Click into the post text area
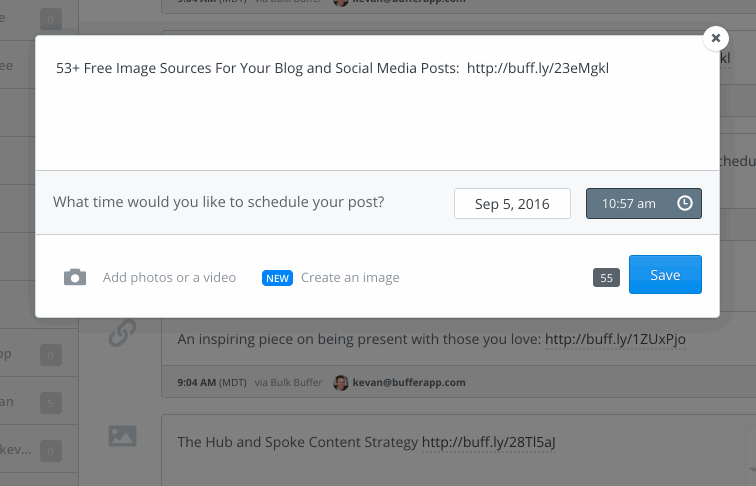The image size is (756, 486). click(x=377, y=103)
